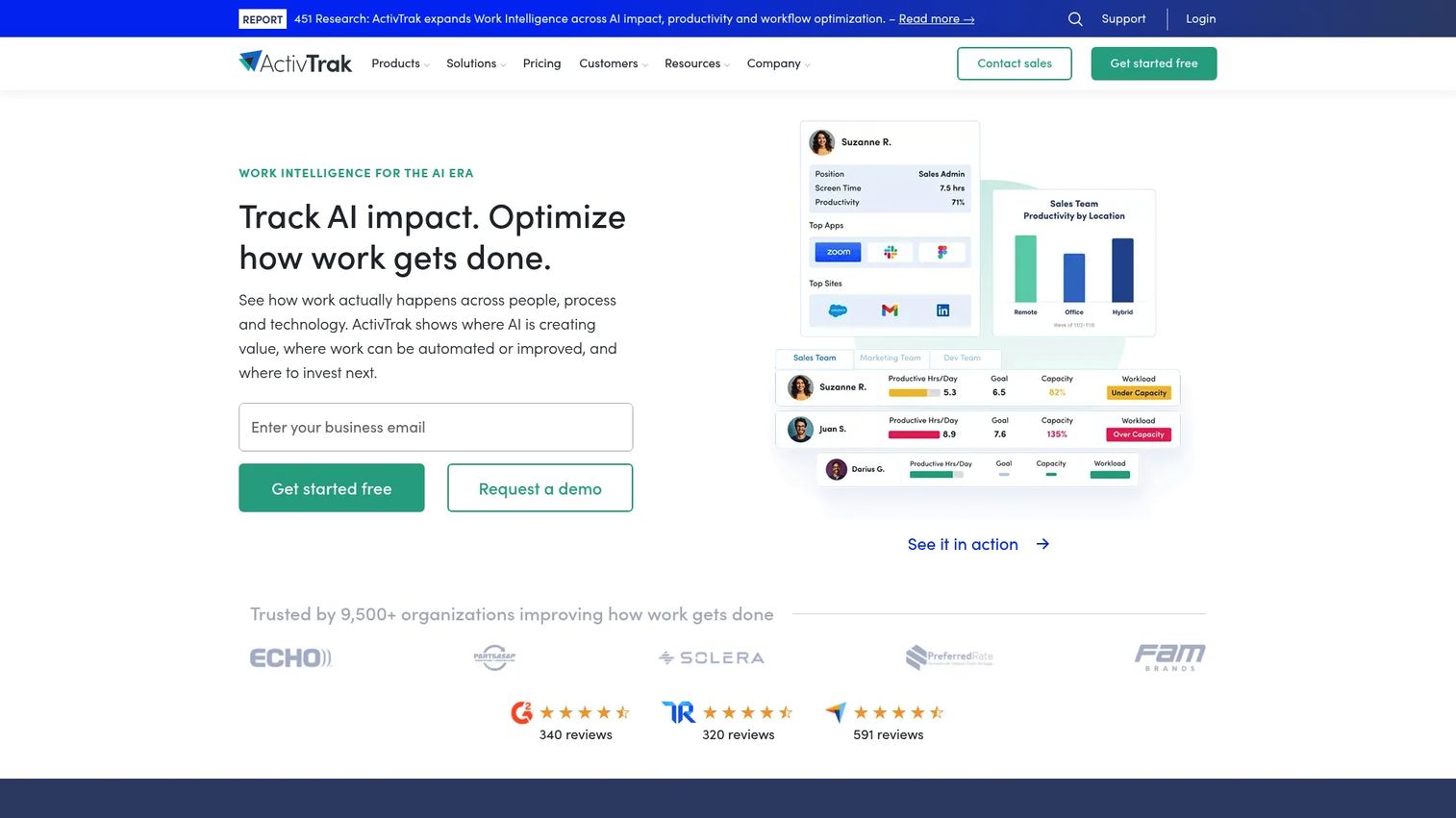
Task: Click the 320 reviews text
Action: point(738,734)
